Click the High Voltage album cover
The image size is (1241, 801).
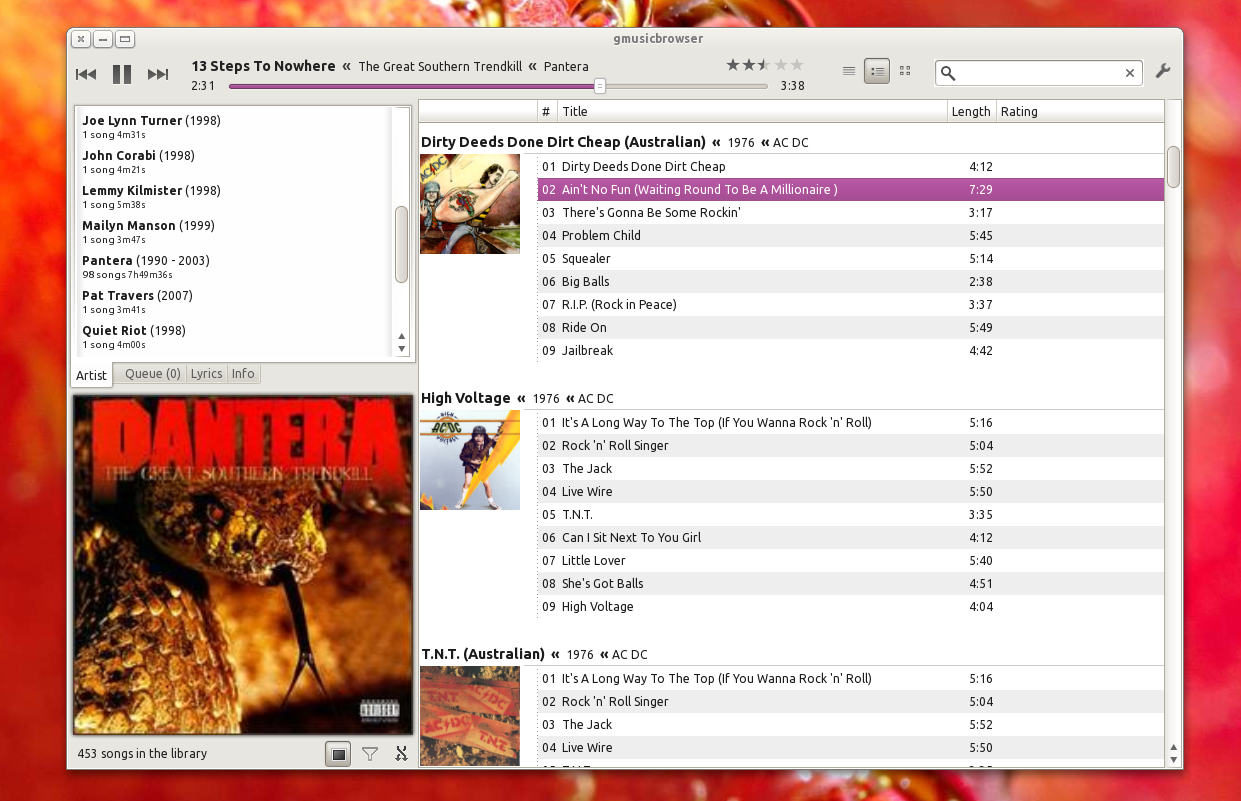(x=470, y=460)
